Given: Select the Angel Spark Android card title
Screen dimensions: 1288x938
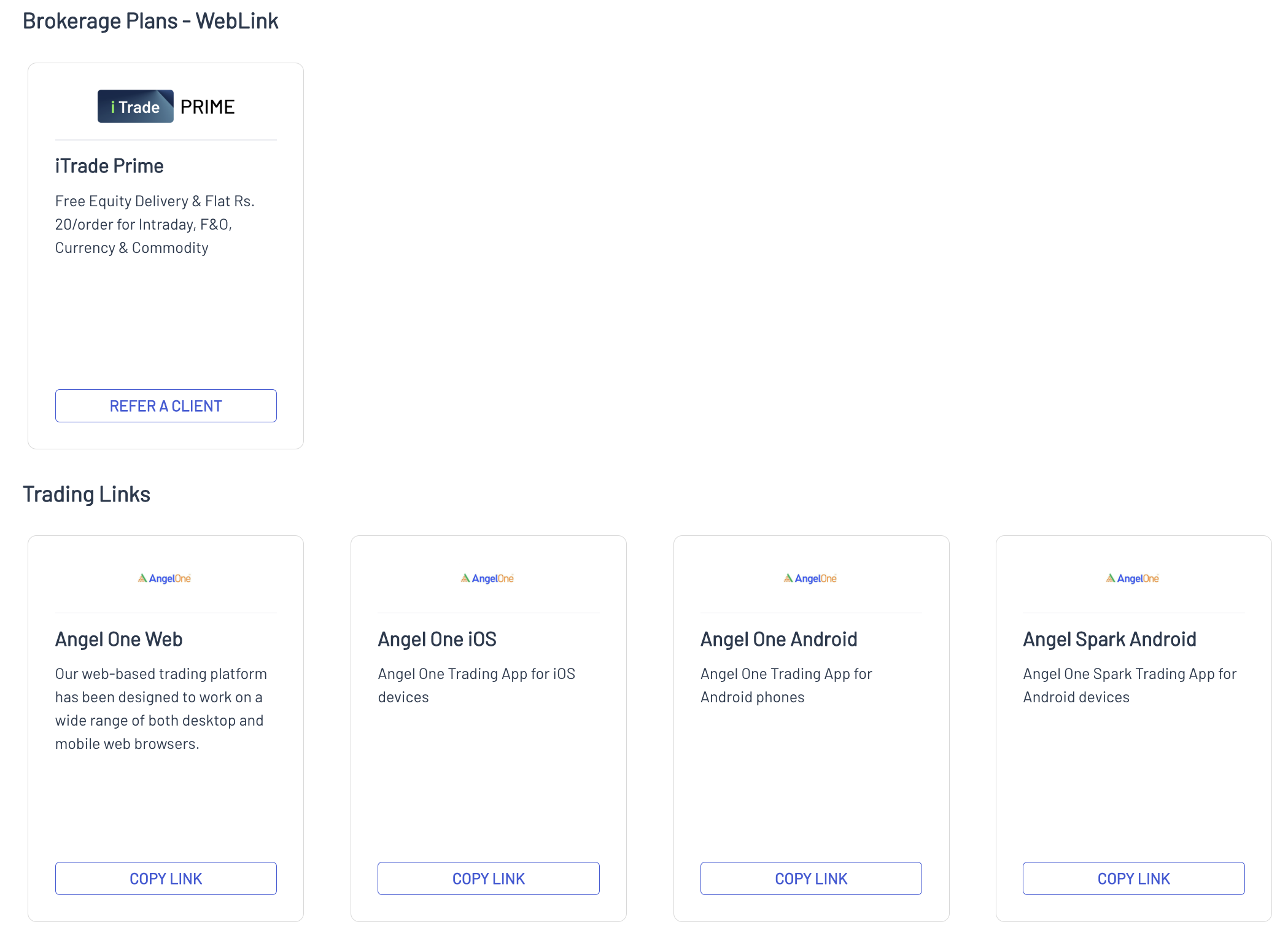Looking at the screenshot, I should pos(1109,640).
